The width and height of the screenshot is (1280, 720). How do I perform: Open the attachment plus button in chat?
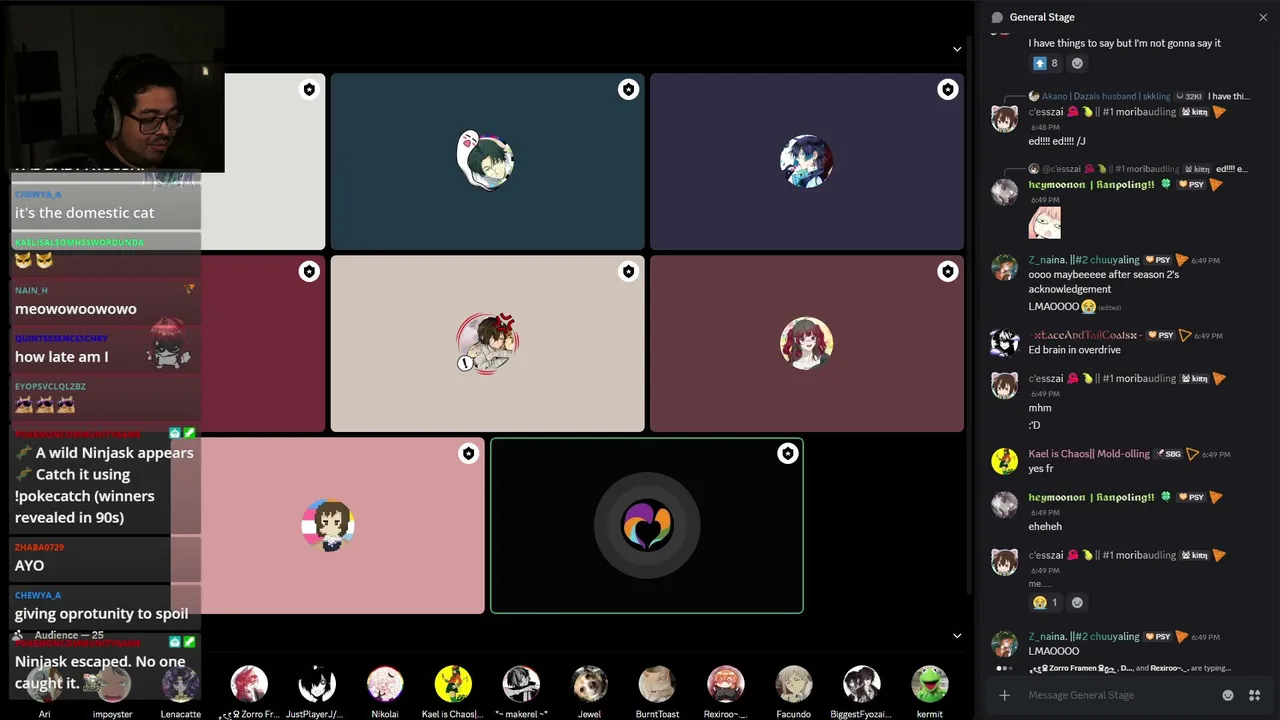point(1004,695)
